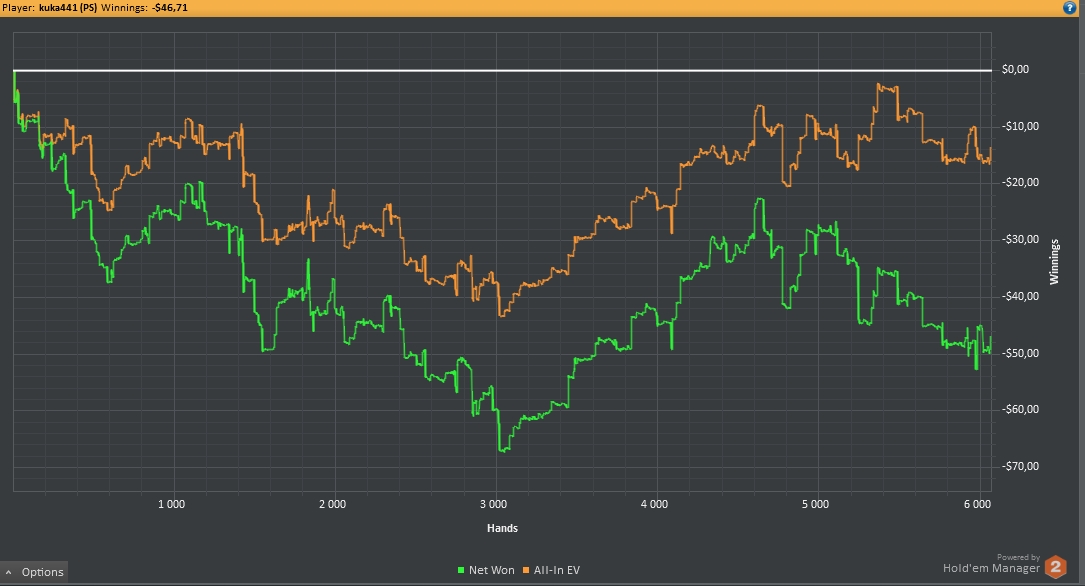Viewport: 1085px width, 586px height.
Task: Click the Hold'em Manager 2 logo badge
Action: click(x=1055, y=567)
